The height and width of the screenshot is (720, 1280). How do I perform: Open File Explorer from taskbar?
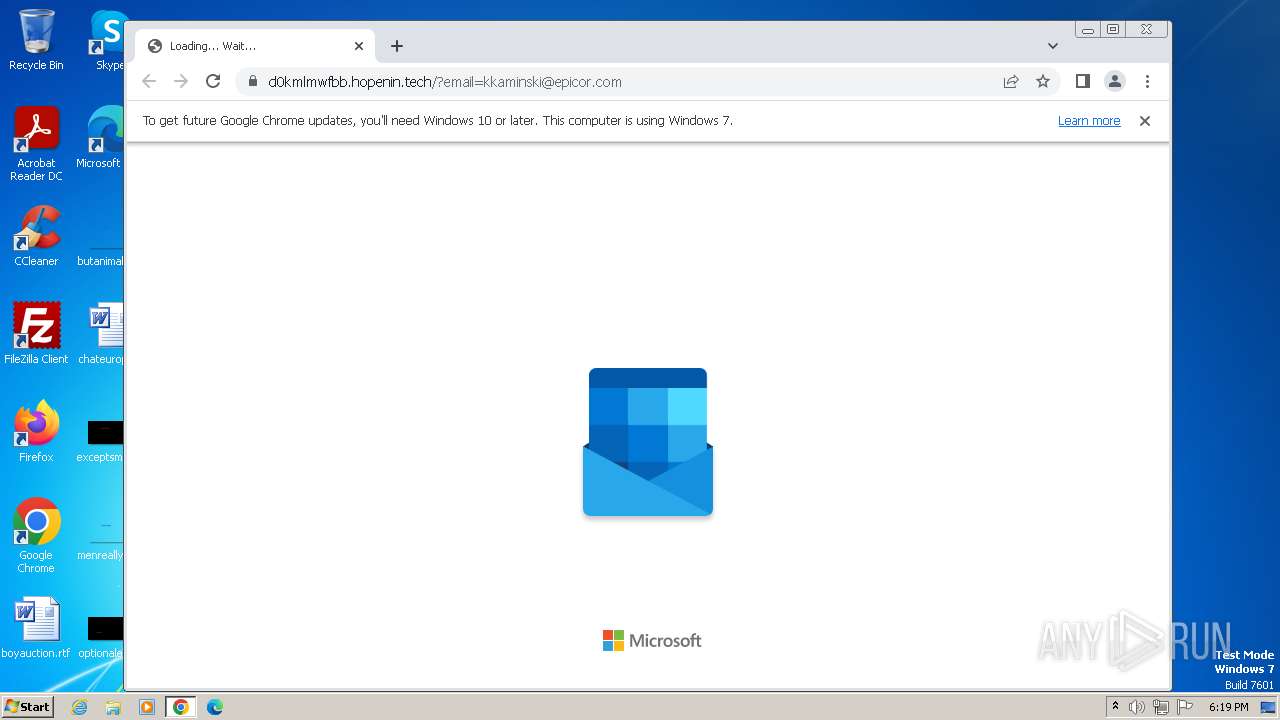pyautogui.click(x=113, y=707)
